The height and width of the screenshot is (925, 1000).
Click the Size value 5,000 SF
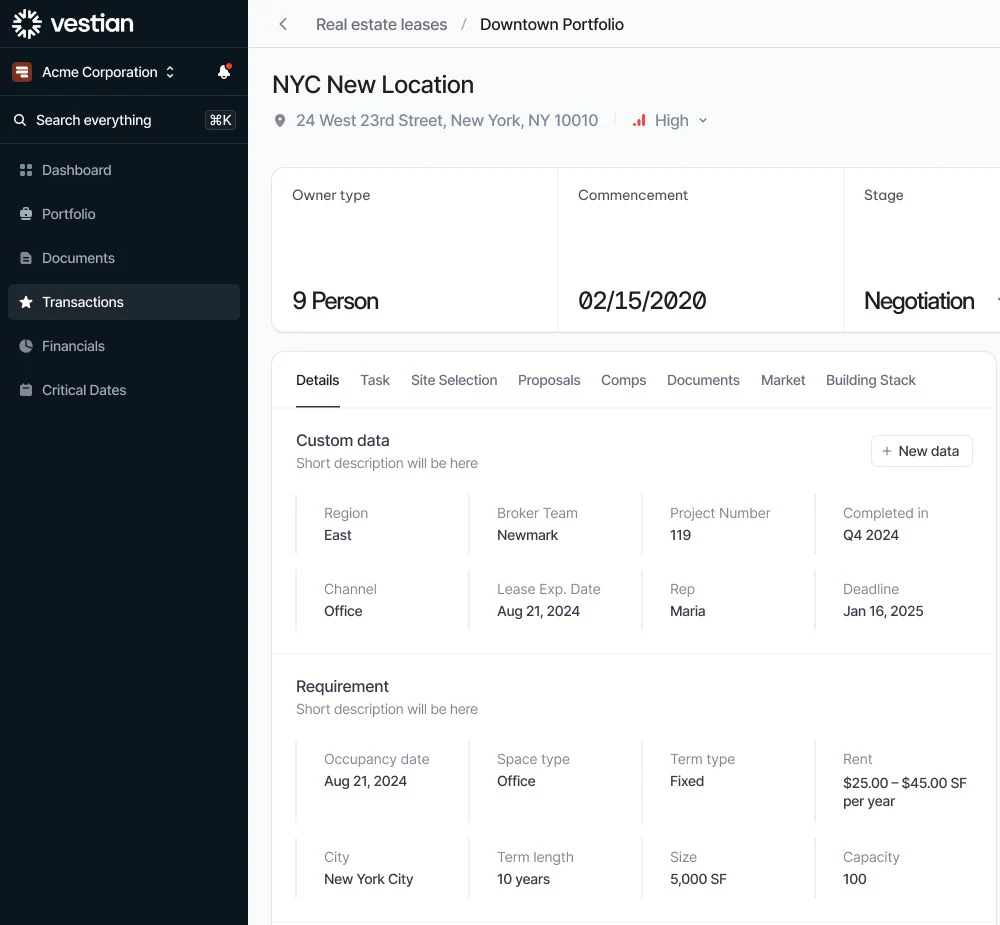point(698,879)
